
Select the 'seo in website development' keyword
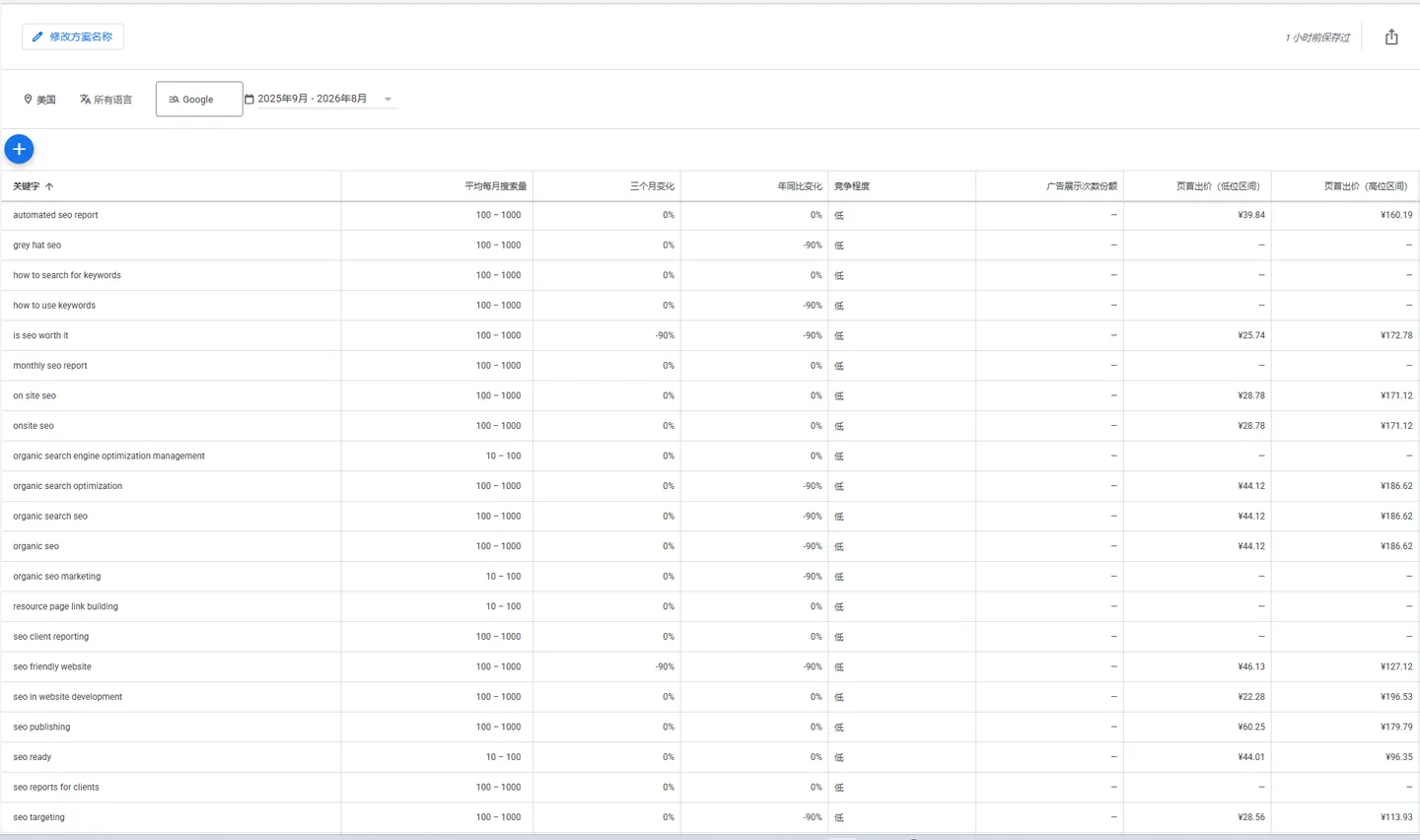[x=67, y=697]
